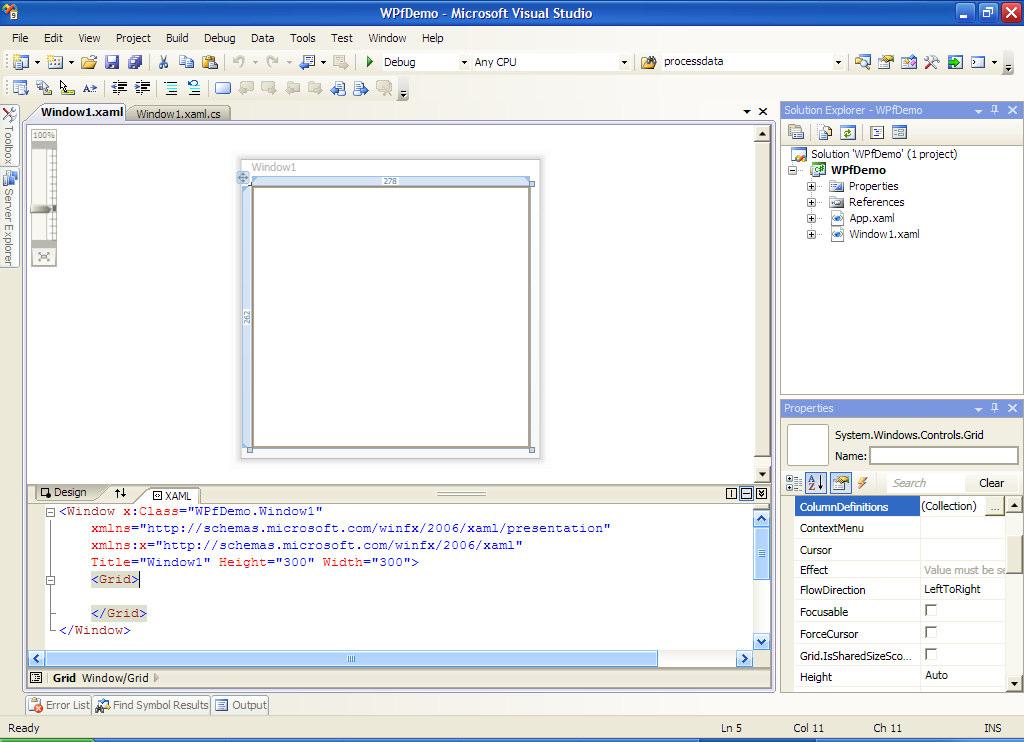Click the horizontal split pane button
The image size is (1024, 742).
click(746, 494)
